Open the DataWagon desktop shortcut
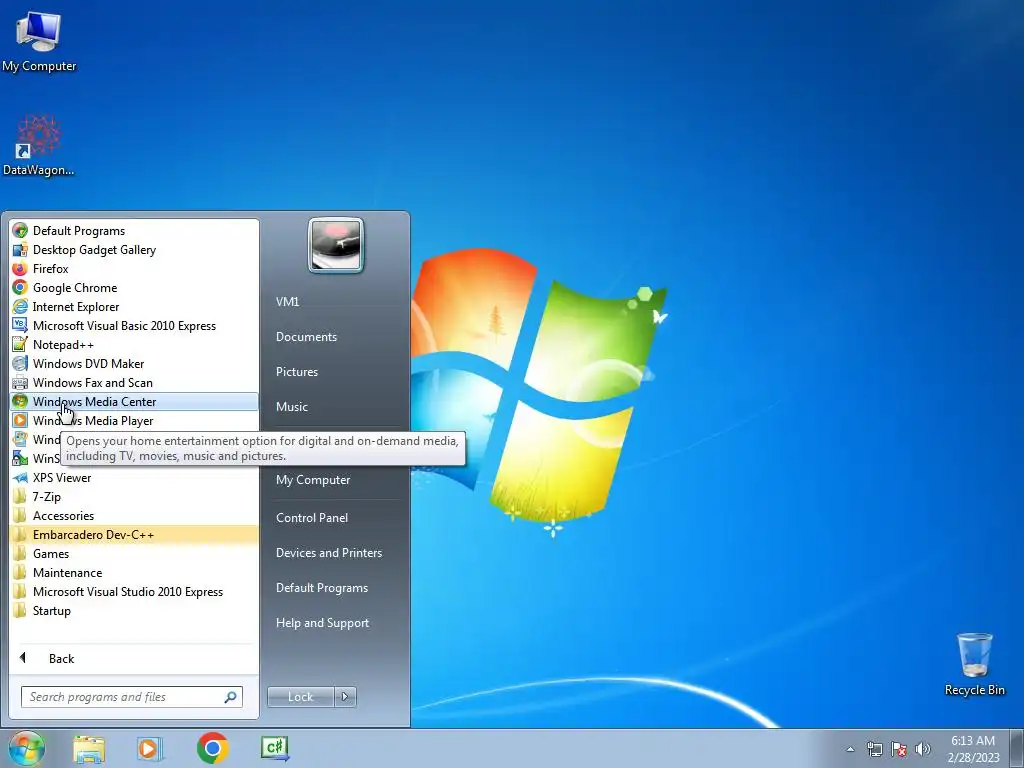 click(x=39, y=145)
